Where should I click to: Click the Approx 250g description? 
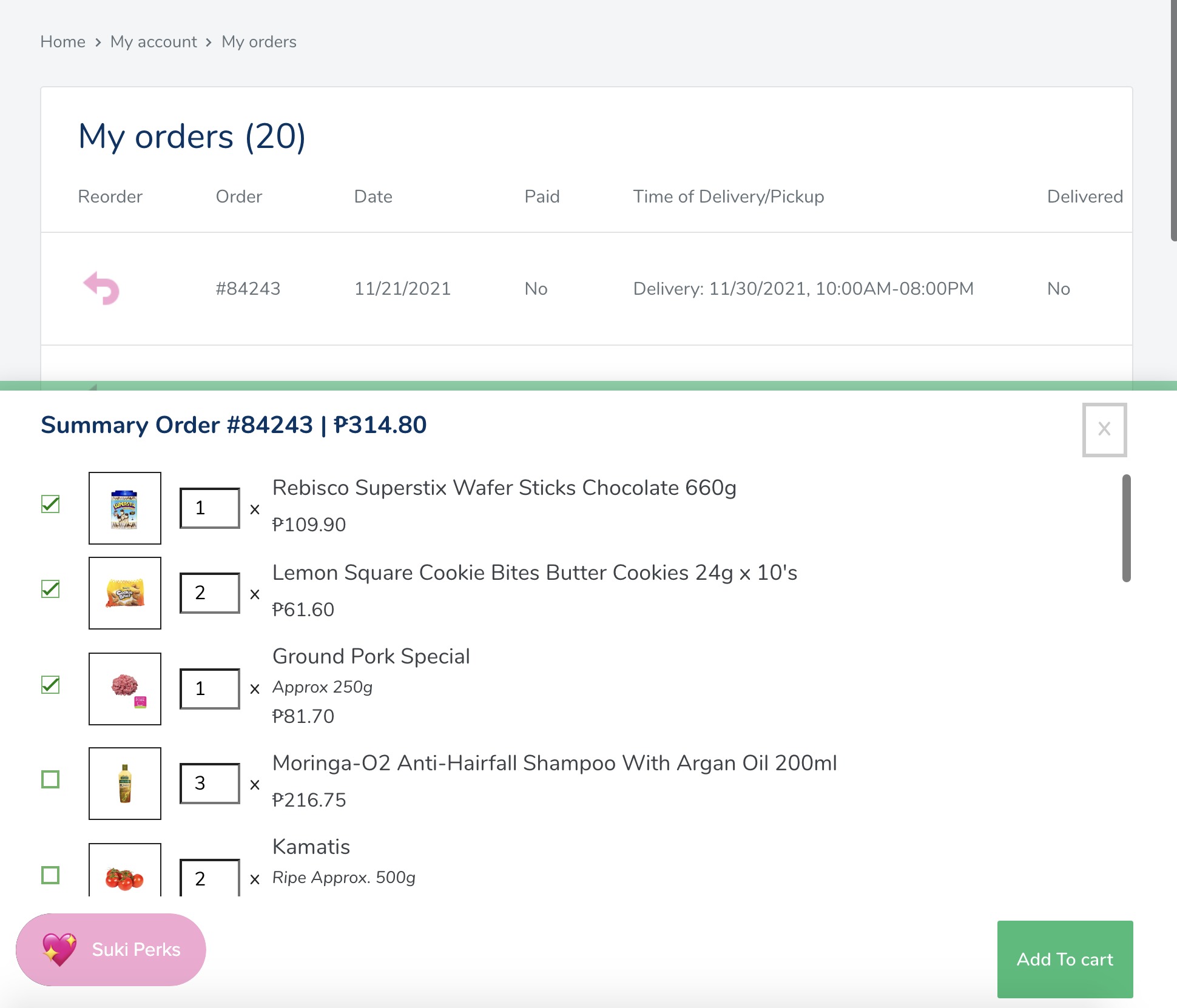[322, 687]
